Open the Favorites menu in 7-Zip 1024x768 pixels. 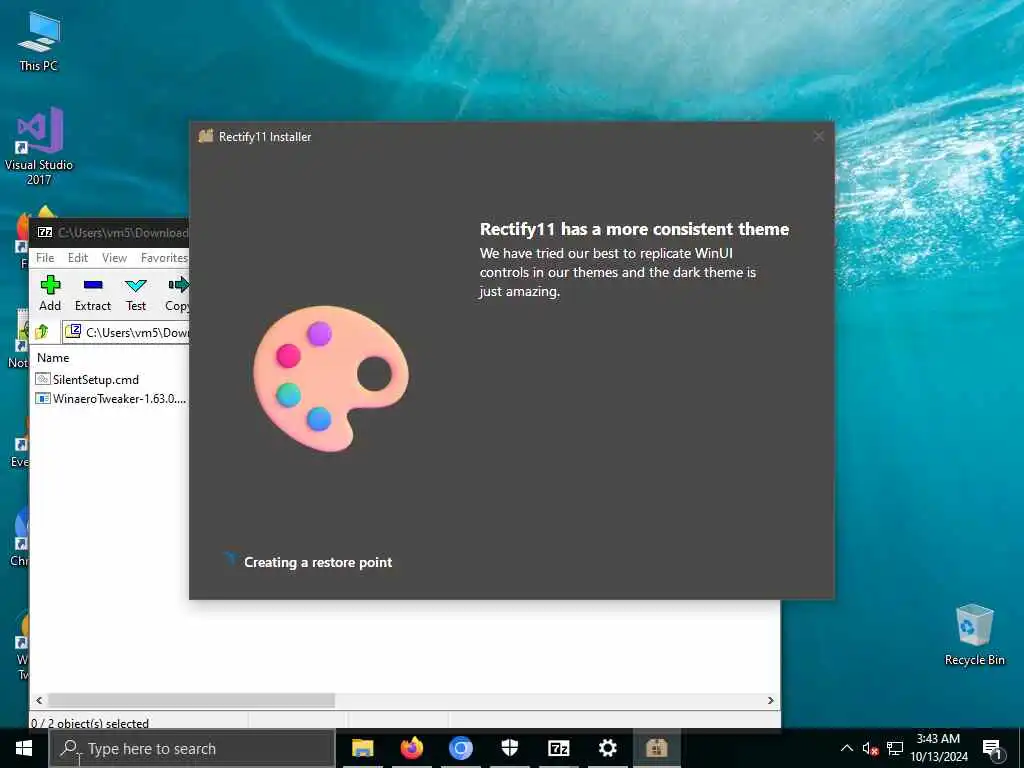(x=164, y=258)
